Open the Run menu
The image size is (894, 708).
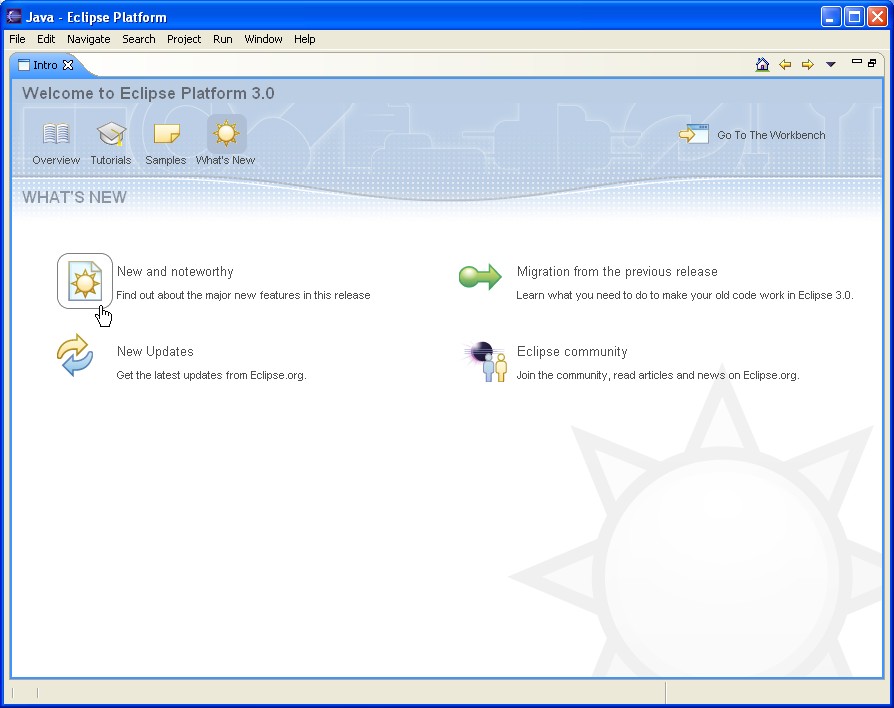(222, 39)
